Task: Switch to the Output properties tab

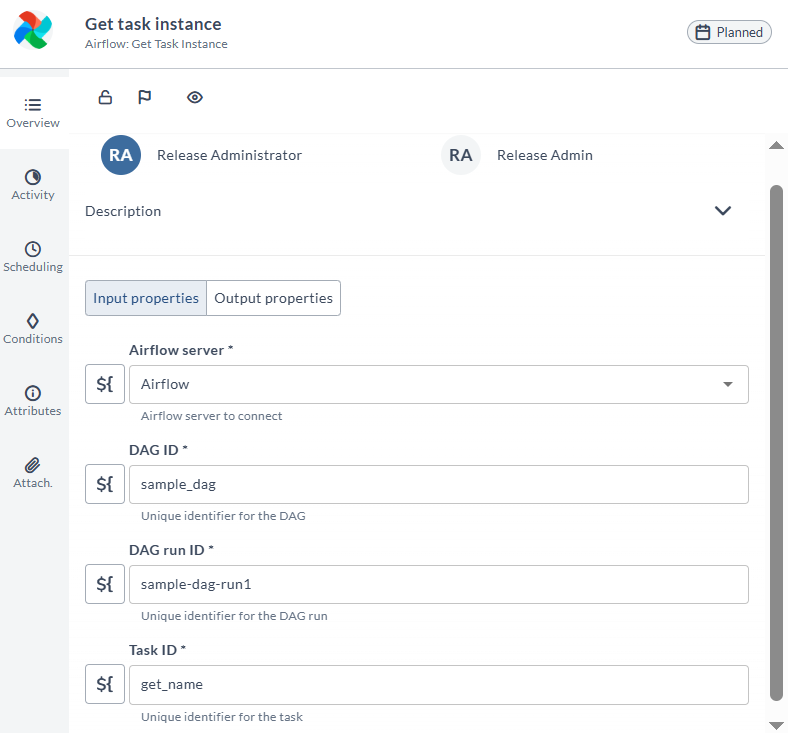Action: pos(273,298)
